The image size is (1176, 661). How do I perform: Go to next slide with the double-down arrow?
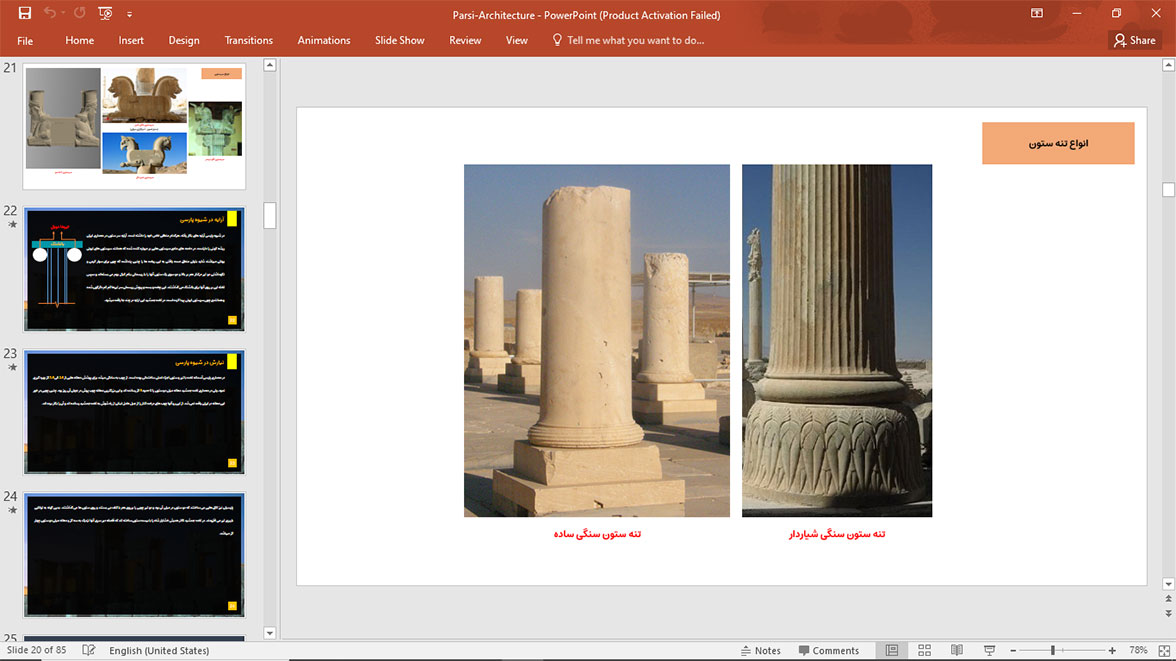1168,614
